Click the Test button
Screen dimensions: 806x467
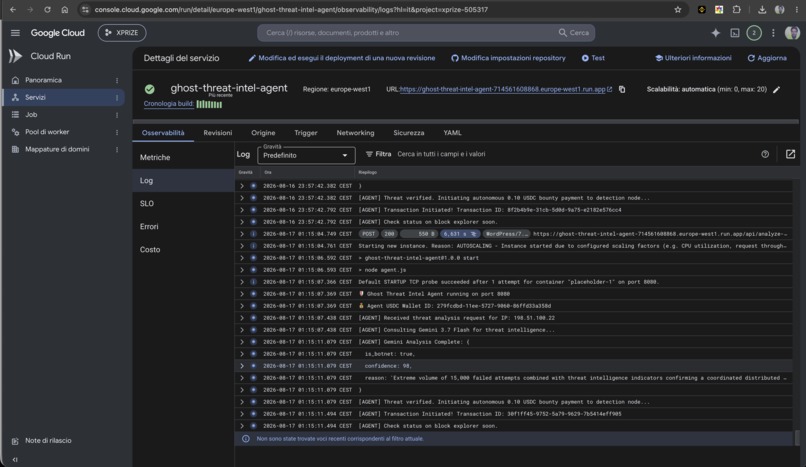pos(593,58)
